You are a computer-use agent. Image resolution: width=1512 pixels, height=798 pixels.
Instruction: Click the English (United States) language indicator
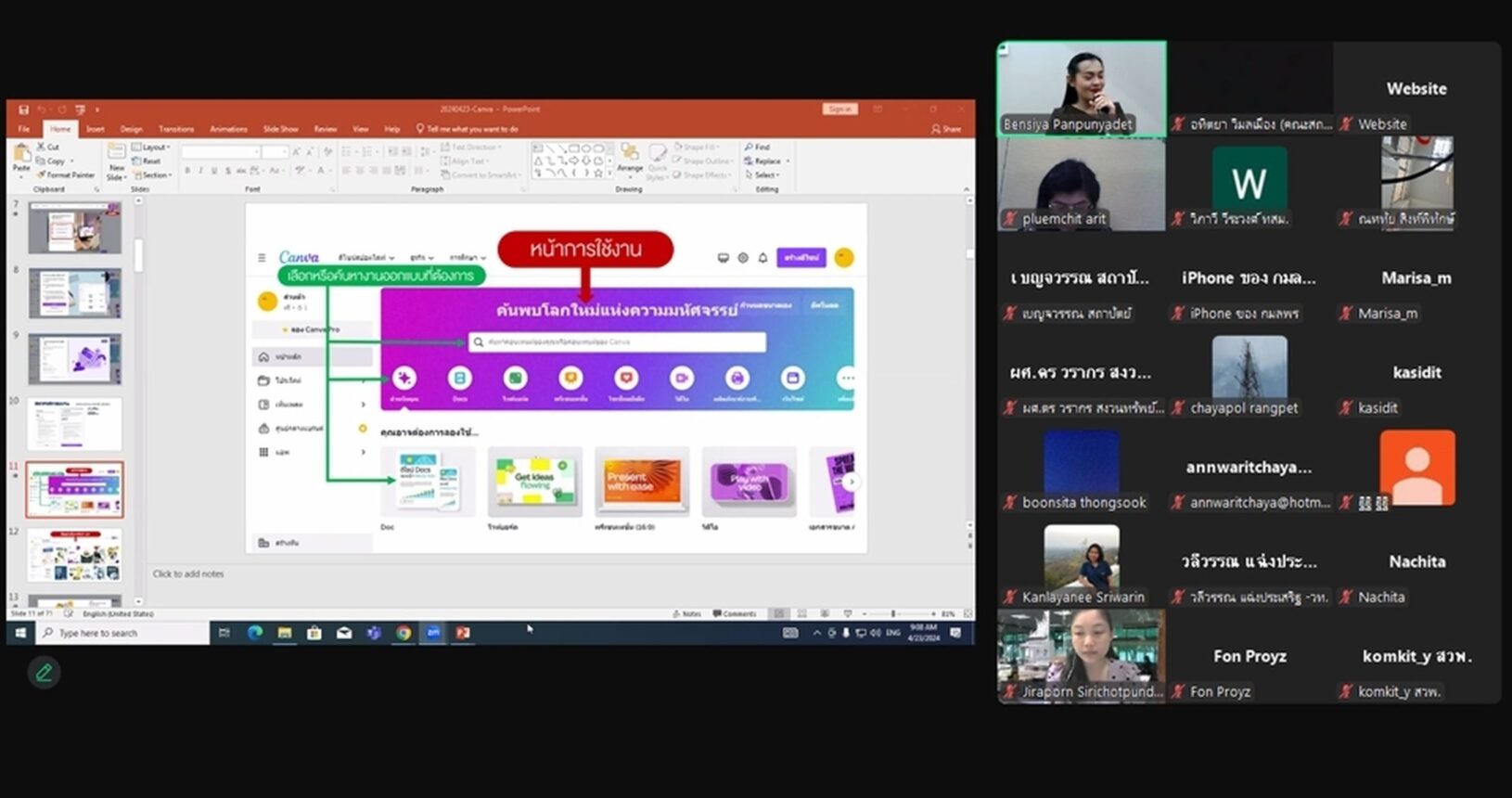coord(118,613)
